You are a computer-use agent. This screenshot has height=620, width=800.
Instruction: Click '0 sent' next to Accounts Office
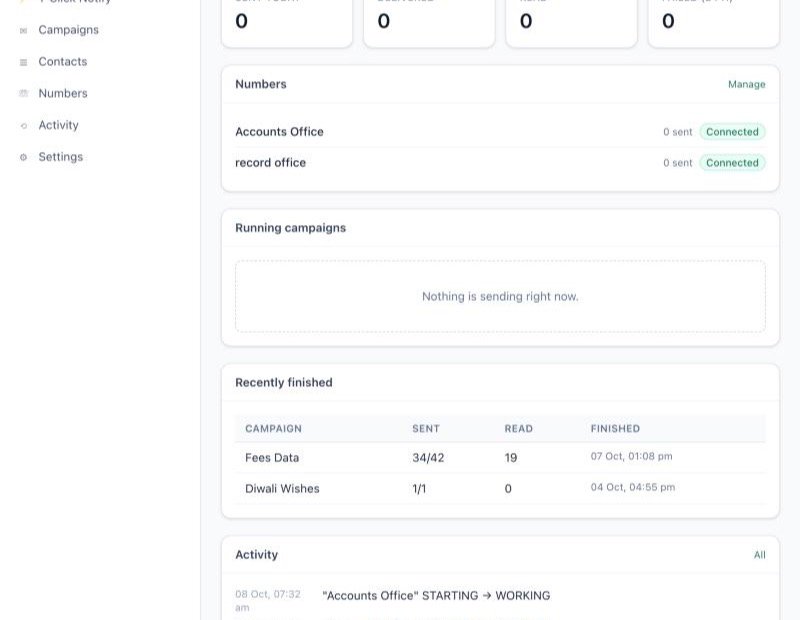pos(678,132)
